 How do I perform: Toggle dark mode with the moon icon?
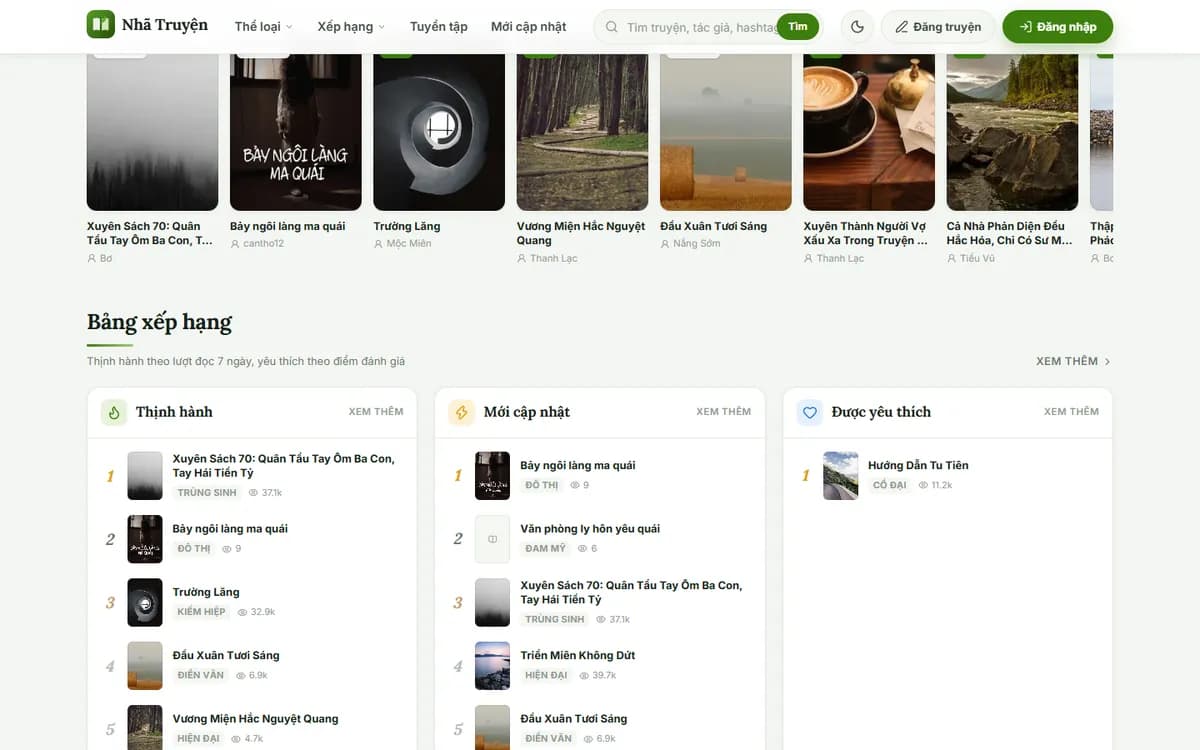tap(857, 27)
